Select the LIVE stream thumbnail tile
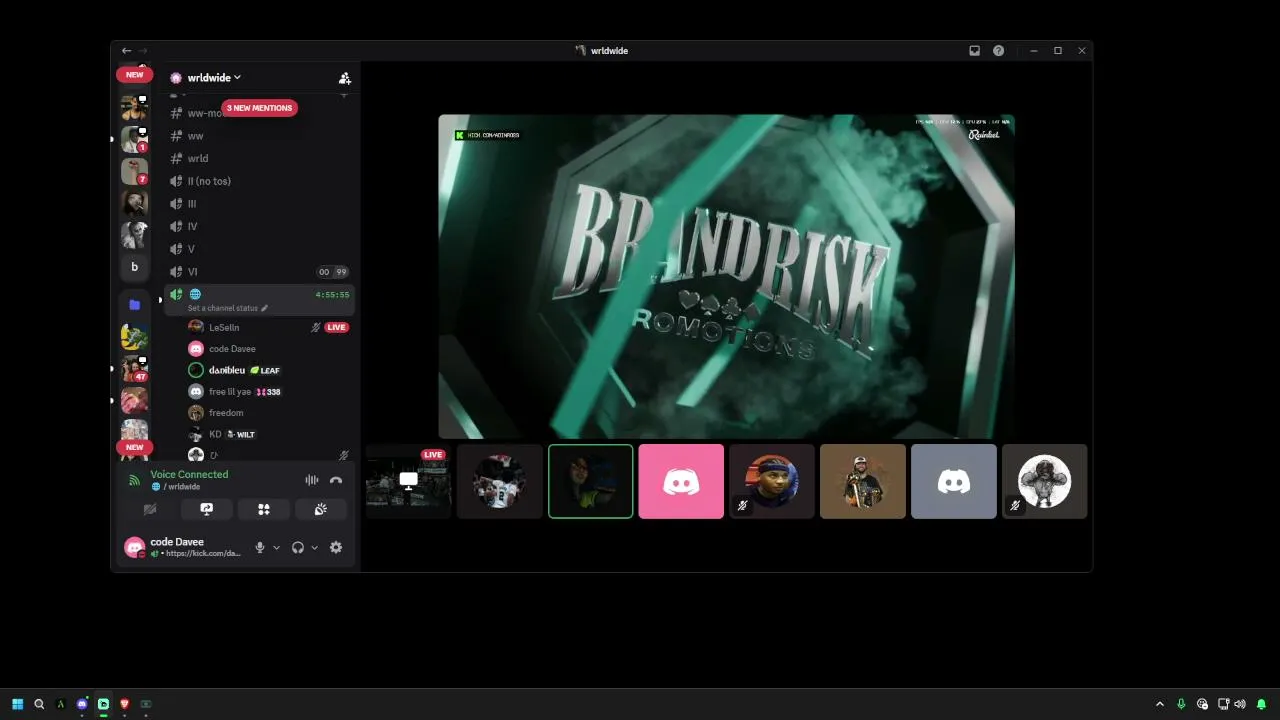Viewport: 1280px width, 720px height. (409, 482)
